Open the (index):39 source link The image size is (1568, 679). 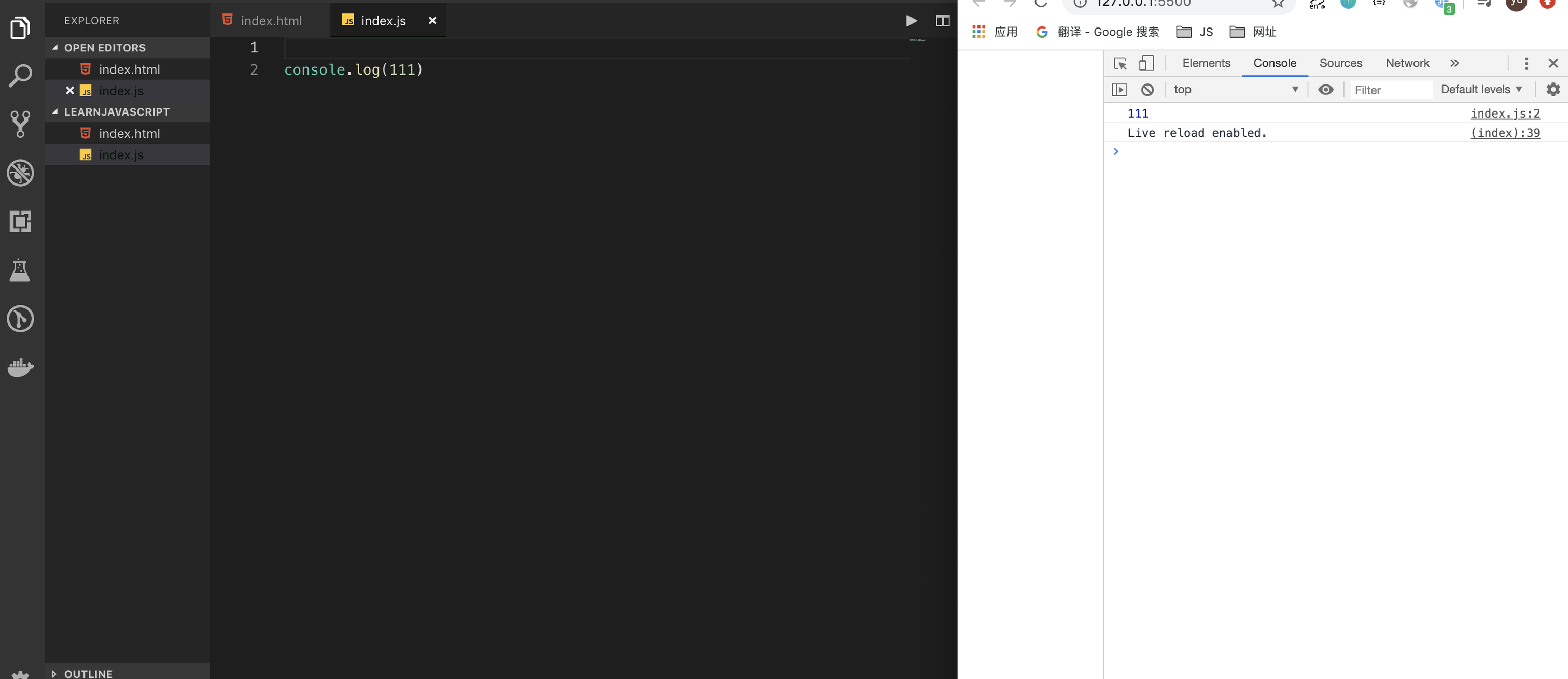(1505, 133)
